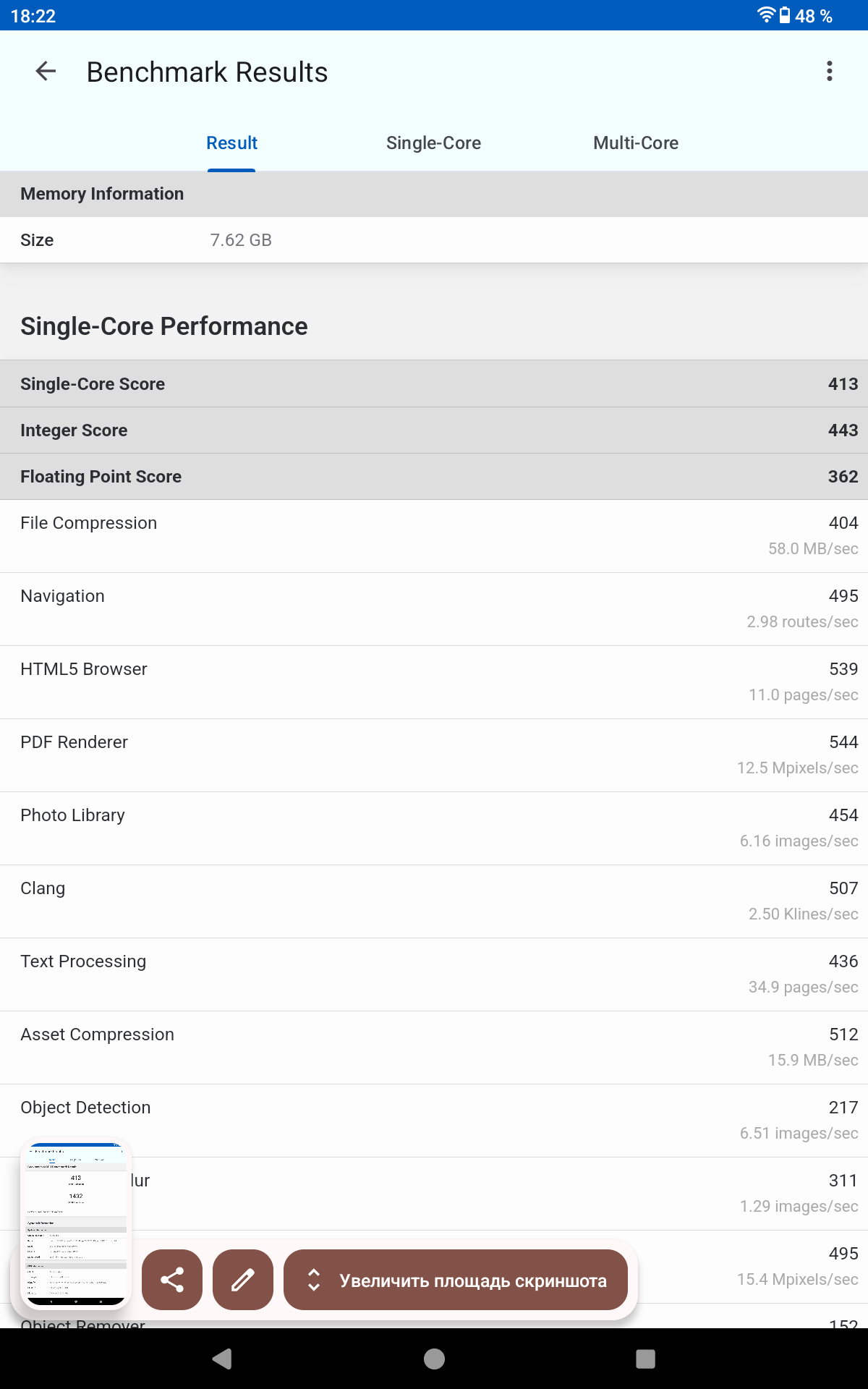Select the Clang benchmark row
This screenshot has height=1389, width=868.
click(x=434, y=901)
